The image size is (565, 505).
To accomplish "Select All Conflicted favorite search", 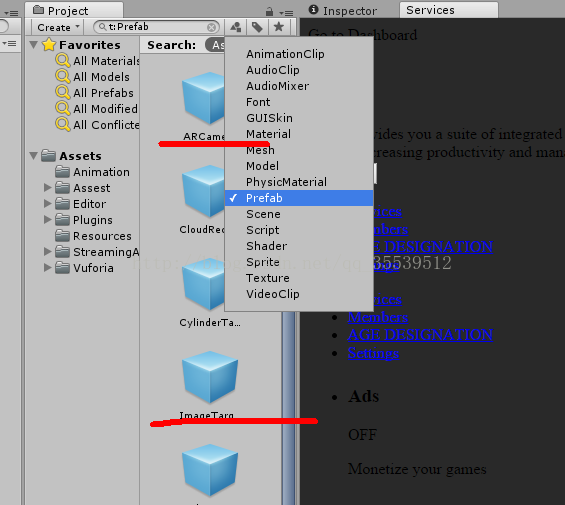I will point(97,125).
